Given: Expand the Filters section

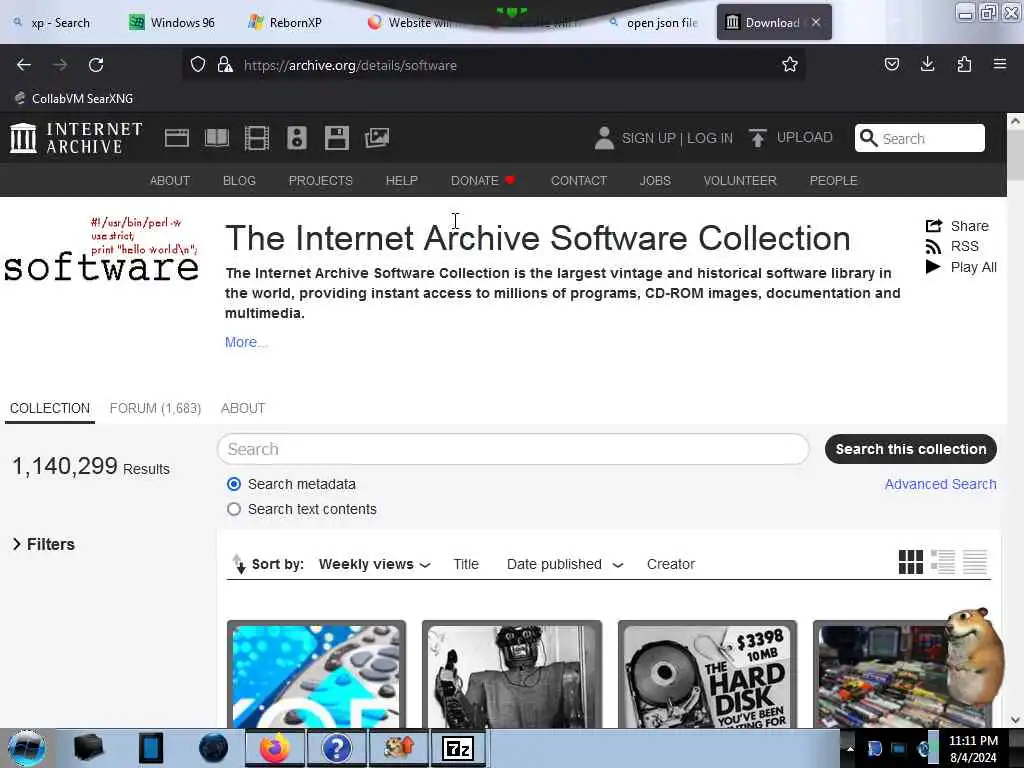Looking at the screenshot, I should click(44, 544).
